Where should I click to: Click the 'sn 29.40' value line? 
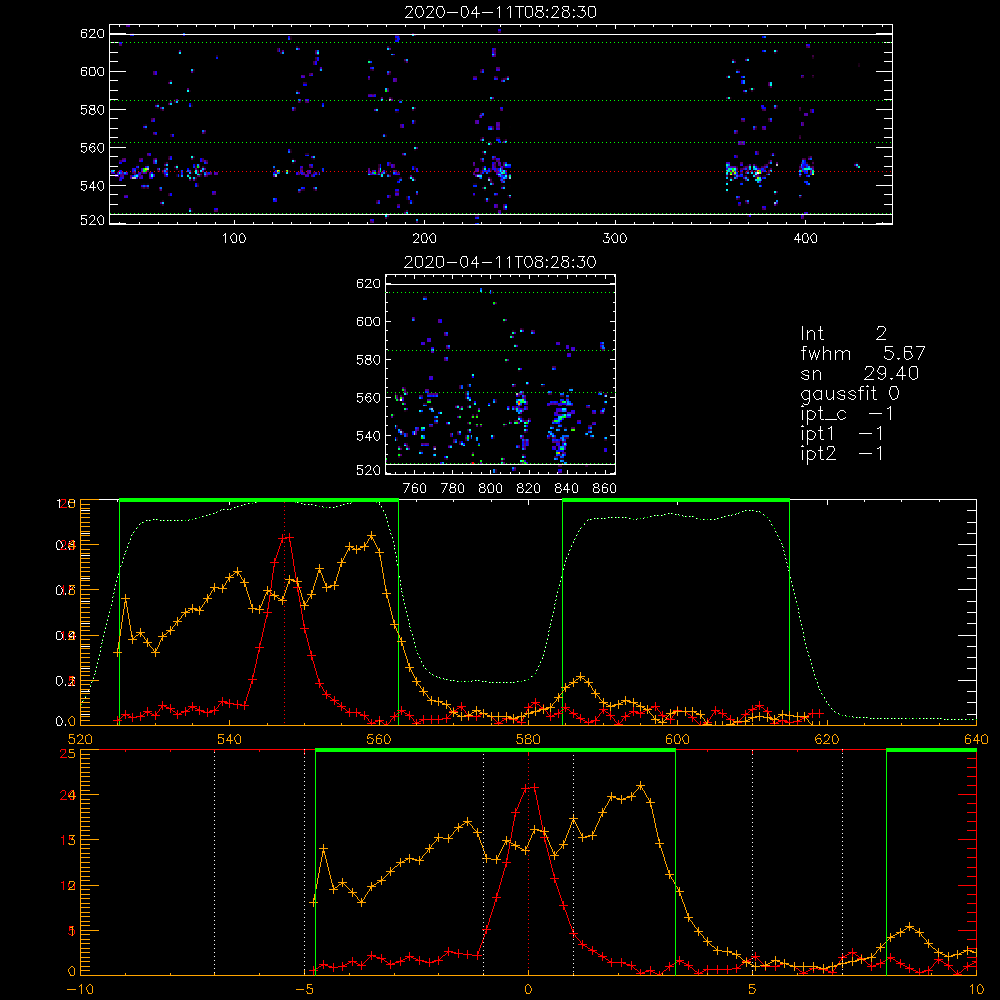[x=860, y=374]
